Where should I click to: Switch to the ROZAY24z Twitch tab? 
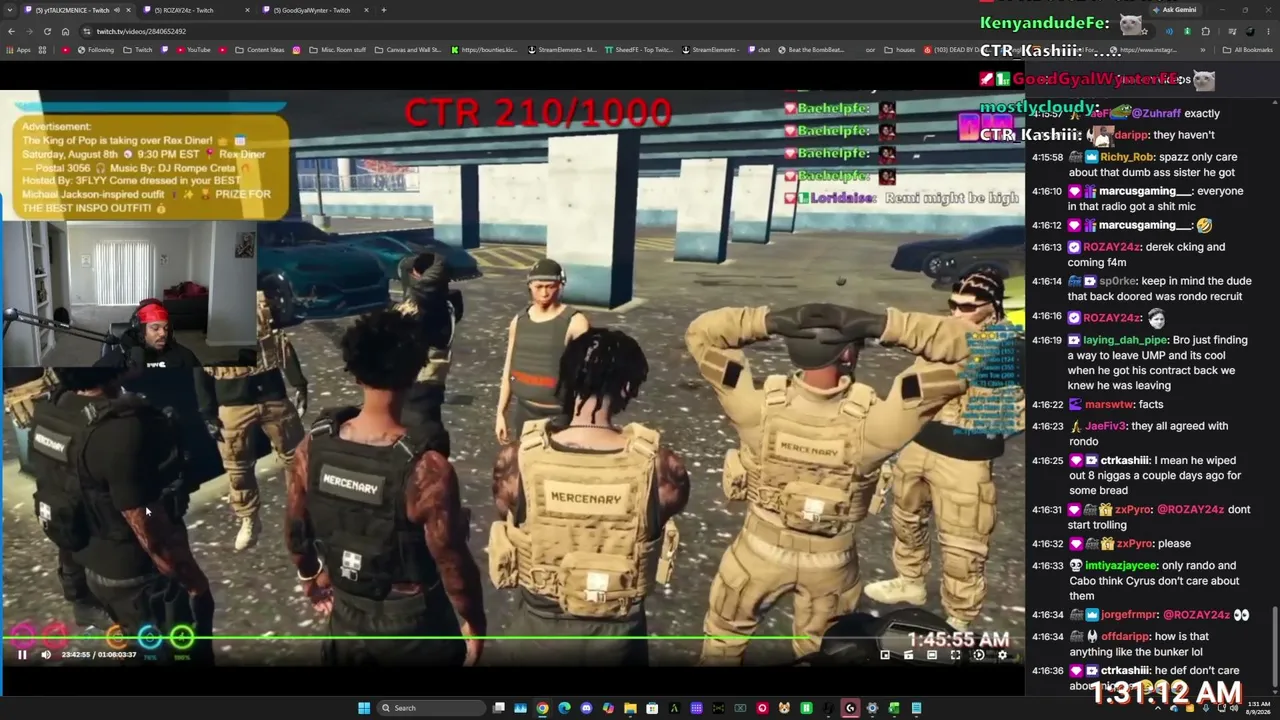[x=189, y=10]
